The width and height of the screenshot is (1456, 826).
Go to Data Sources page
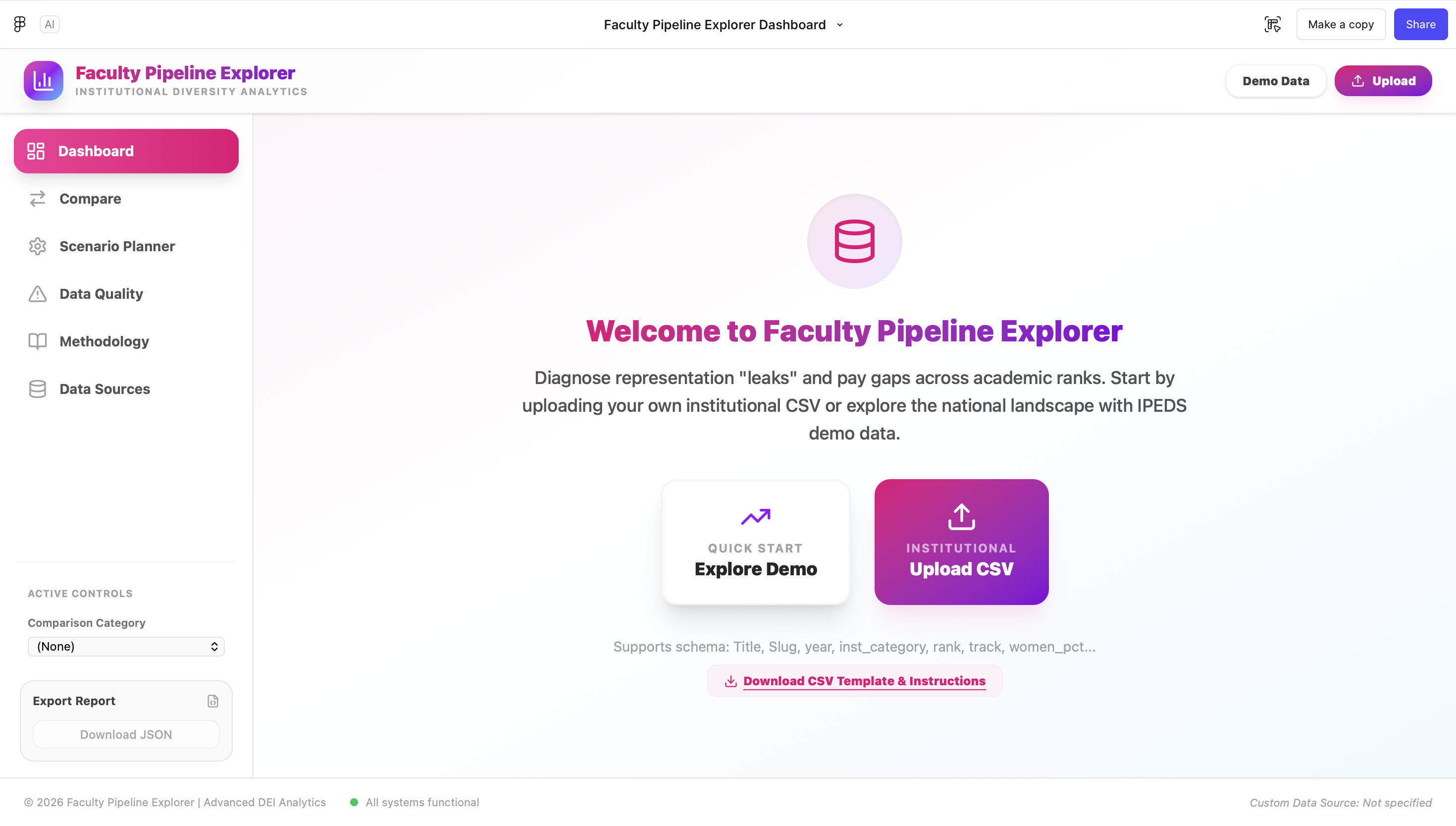[104, 389]
